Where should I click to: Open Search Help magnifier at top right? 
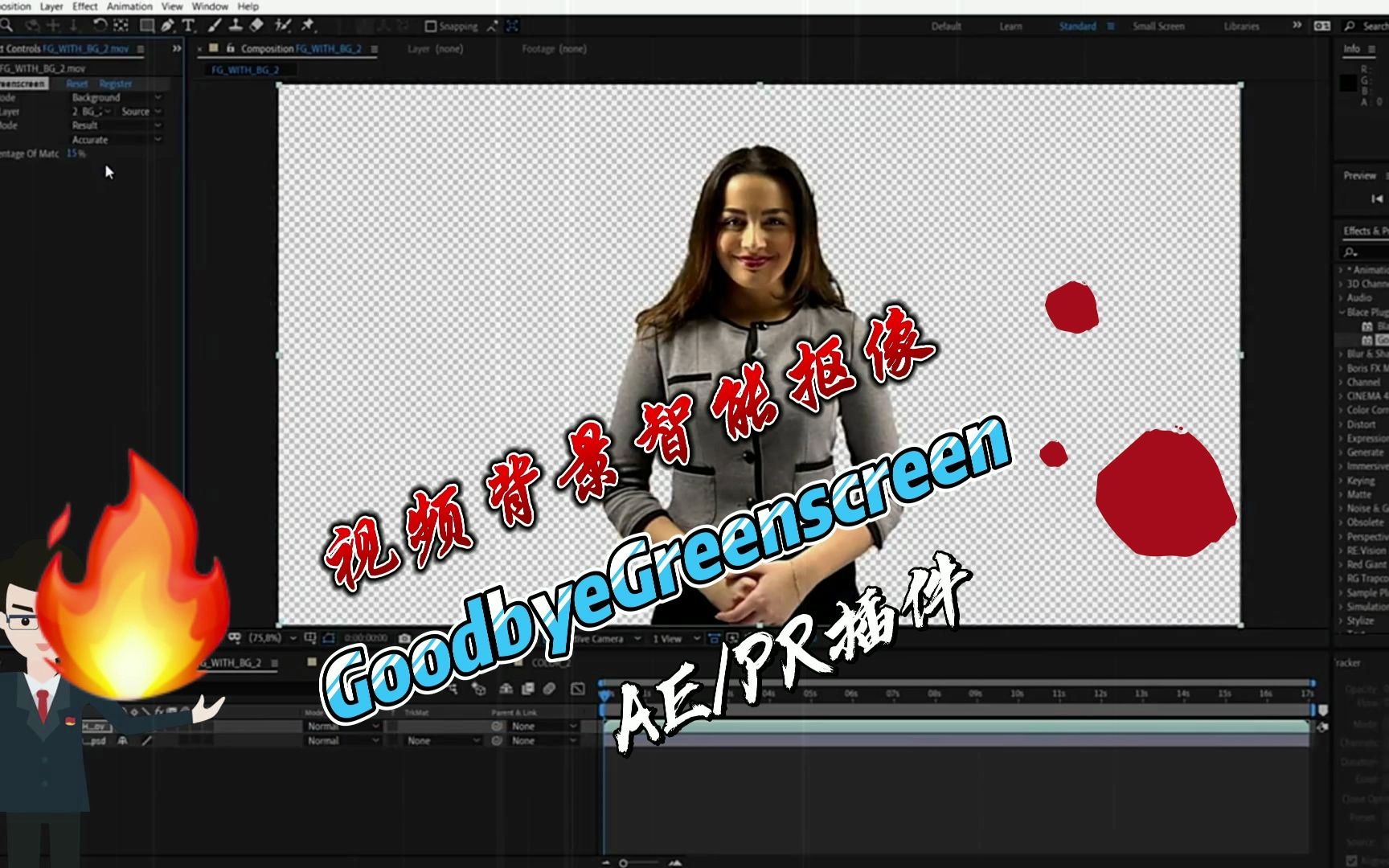1350,27
